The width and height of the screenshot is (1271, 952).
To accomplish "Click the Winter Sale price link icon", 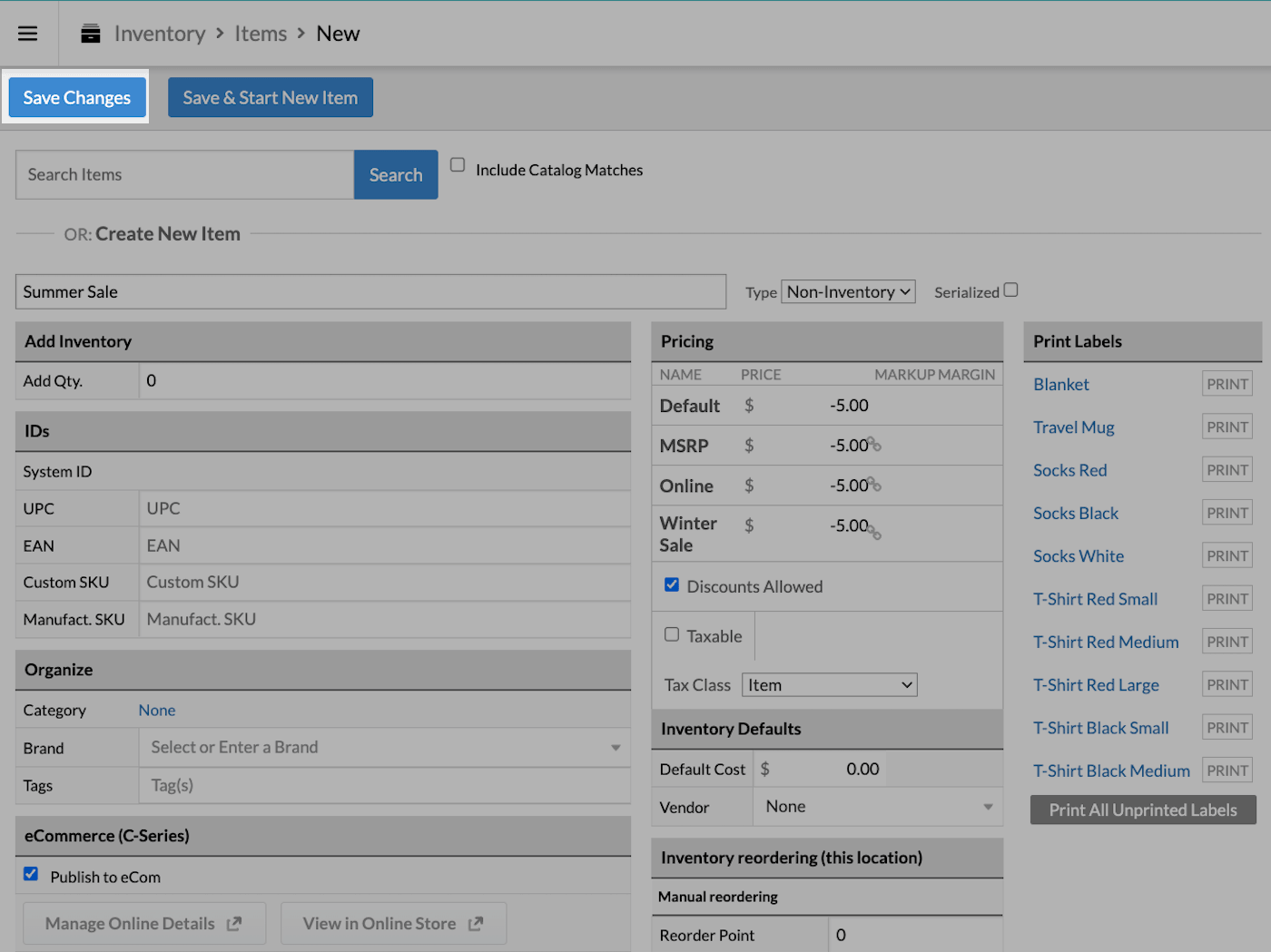I will (874, 532).
